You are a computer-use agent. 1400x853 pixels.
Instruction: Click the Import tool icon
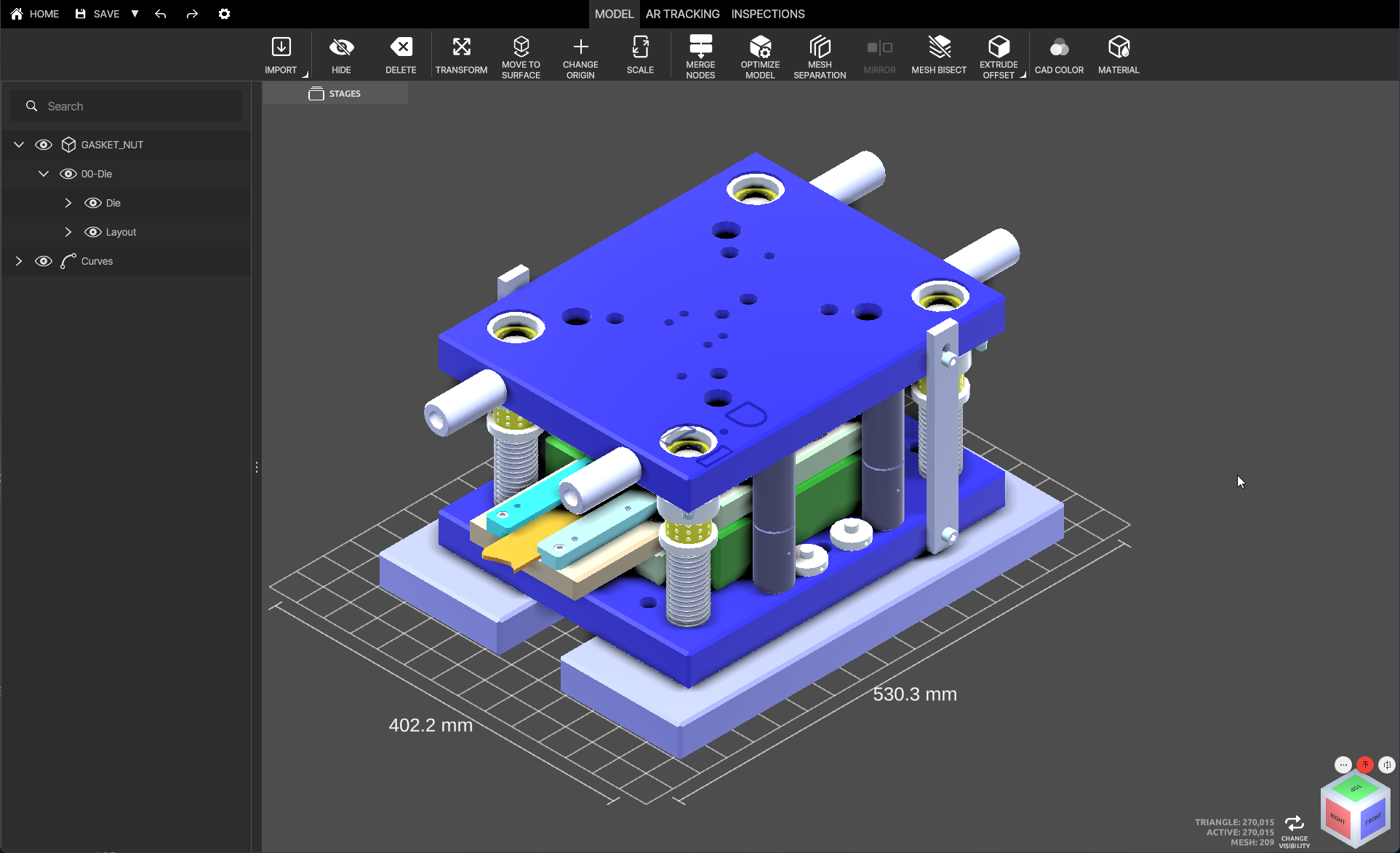pyautogui.click(x=281, y=48)
